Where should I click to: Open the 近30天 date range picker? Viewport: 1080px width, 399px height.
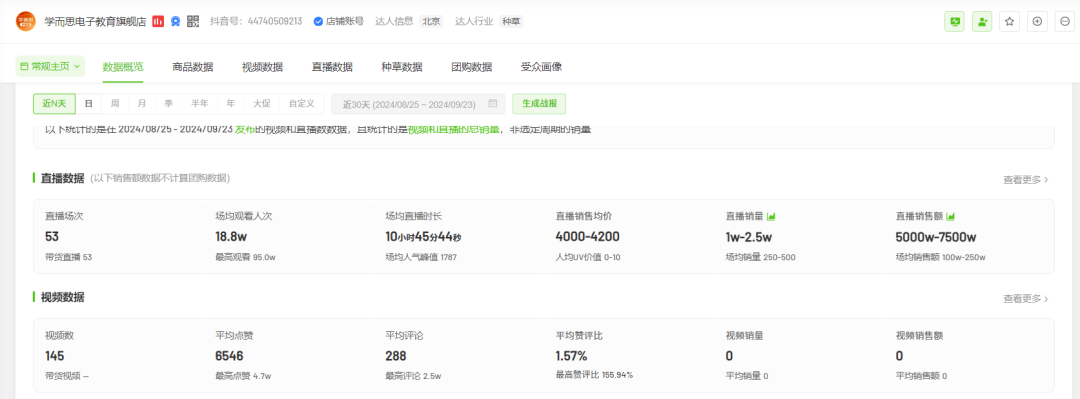point(418,104)
